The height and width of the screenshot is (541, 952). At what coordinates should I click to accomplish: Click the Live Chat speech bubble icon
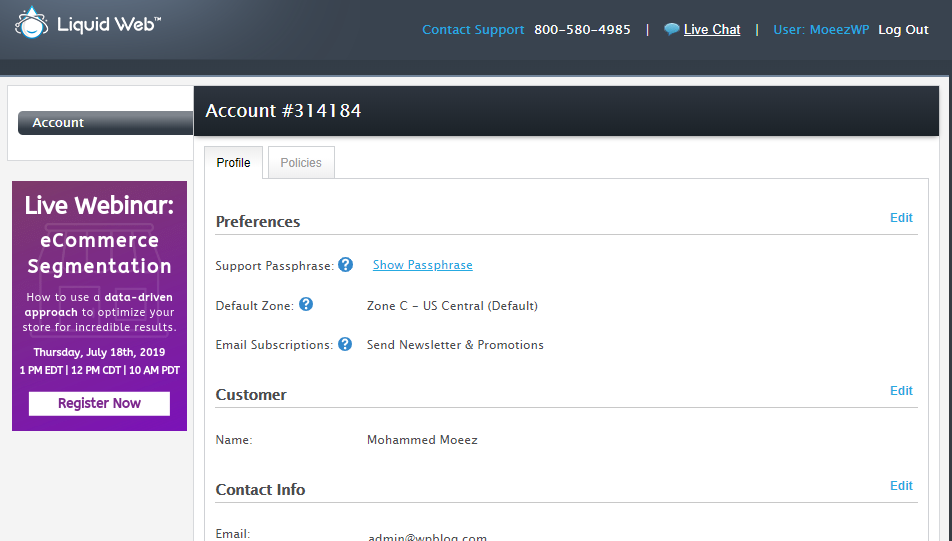click(672, 29)
